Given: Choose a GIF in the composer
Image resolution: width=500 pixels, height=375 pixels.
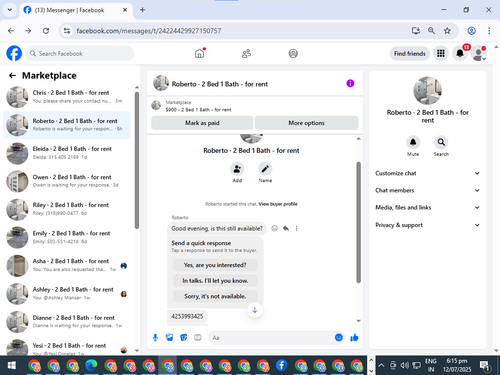Looking at the screenshot, I should point(198,338).
